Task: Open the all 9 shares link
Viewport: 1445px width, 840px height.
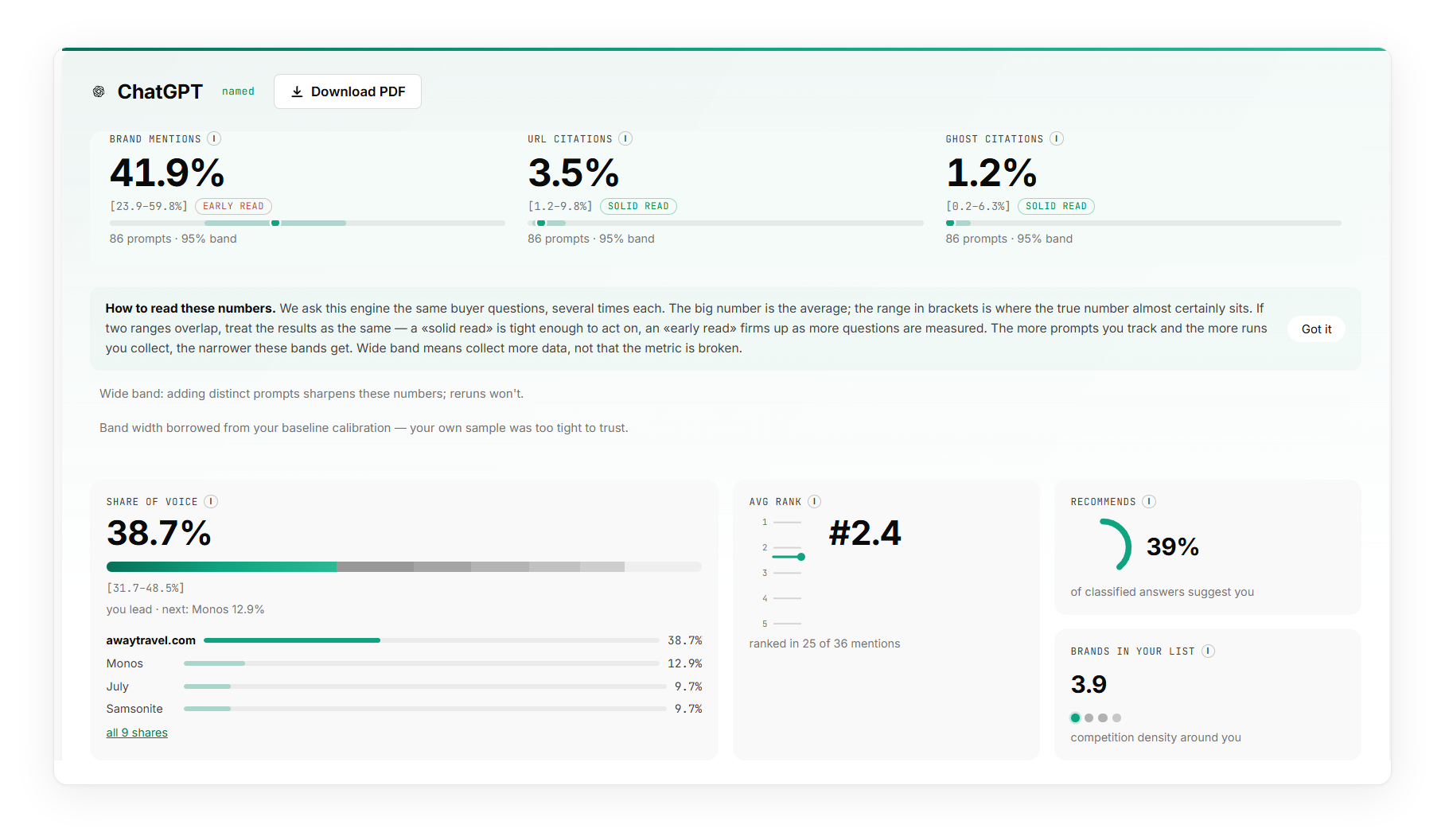Action: click(137, 733)
